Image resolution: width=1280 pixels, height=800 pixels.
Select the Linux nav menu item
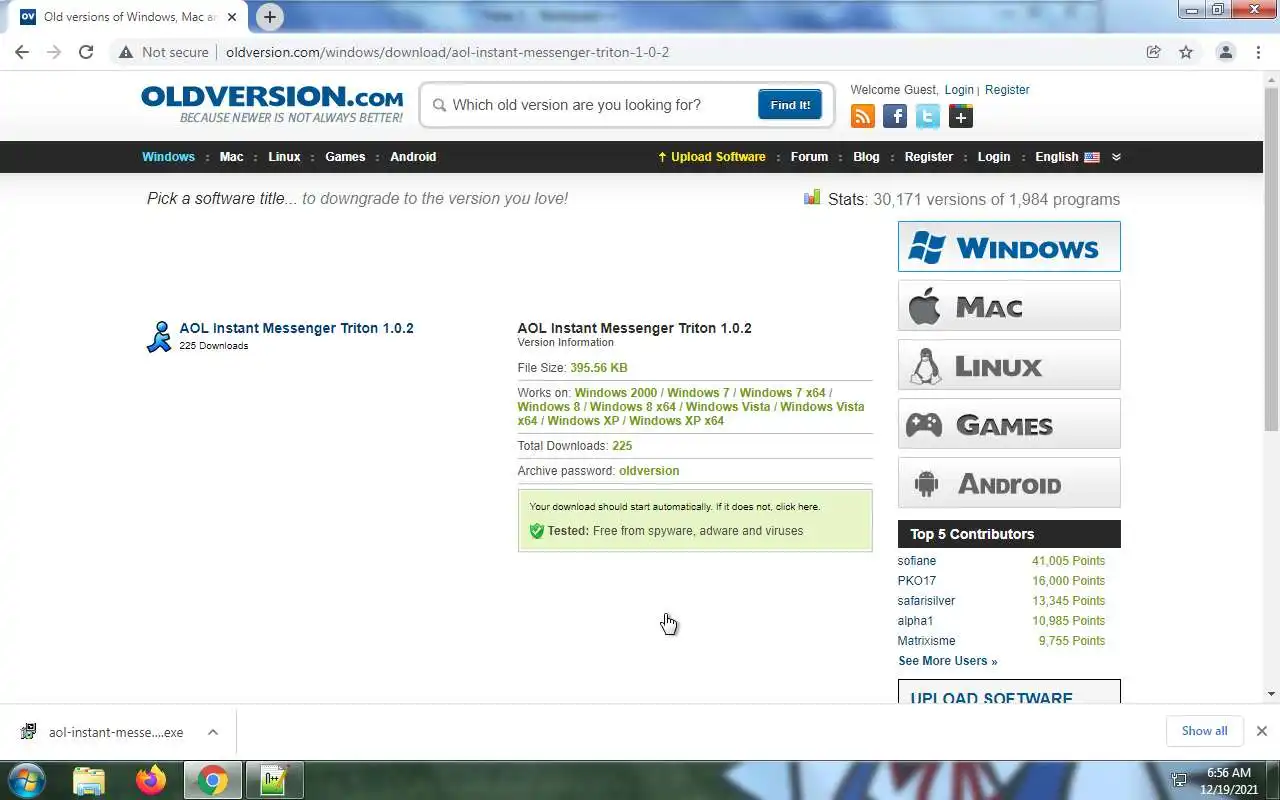284,157
